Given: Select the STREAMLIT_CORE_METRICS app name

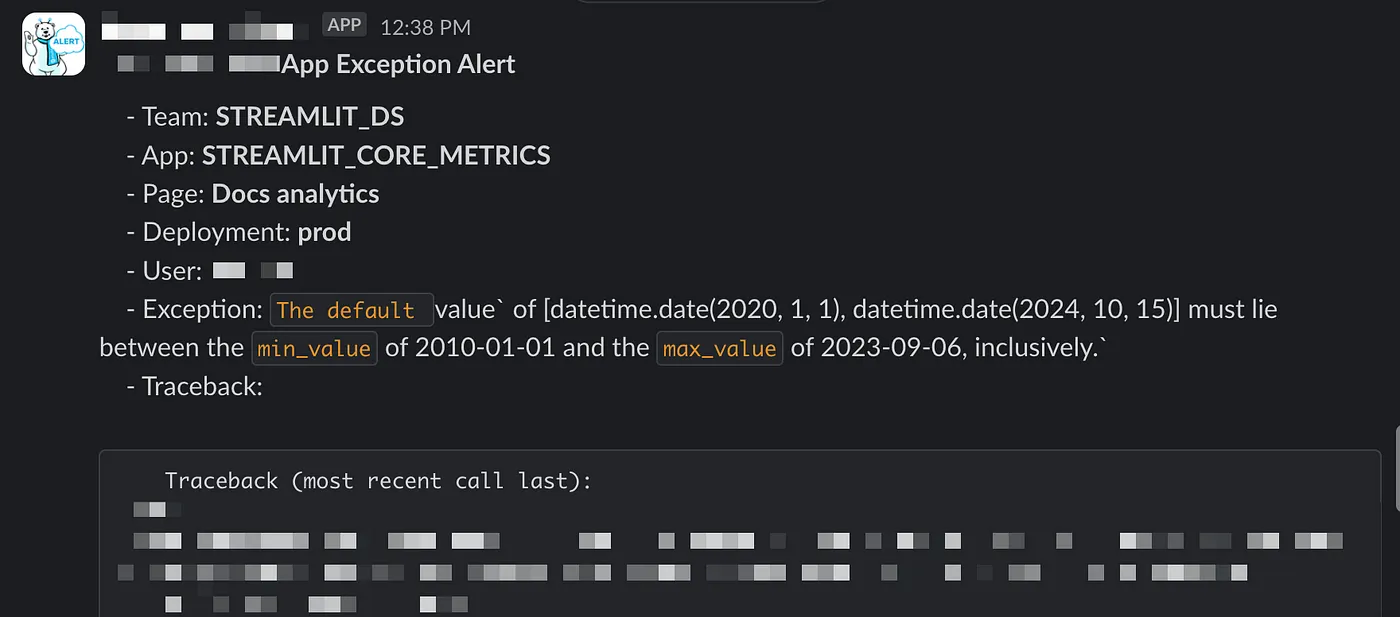Looking at the screenshot, I should click(x=375, y=155).
